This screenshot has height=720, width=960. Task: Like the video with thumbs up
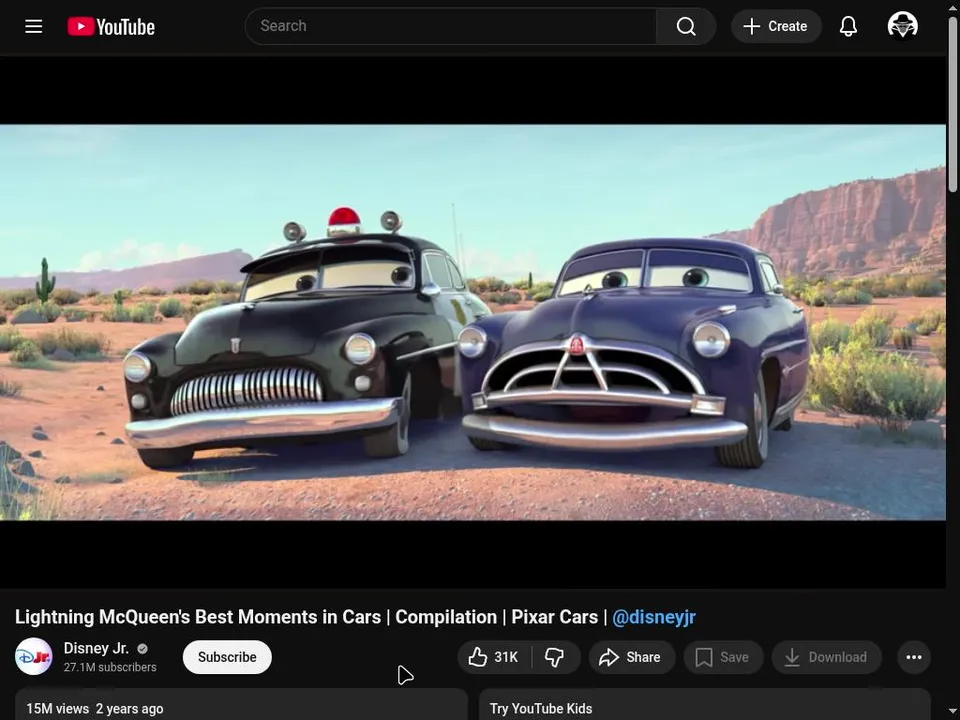(x=493, y=657)
